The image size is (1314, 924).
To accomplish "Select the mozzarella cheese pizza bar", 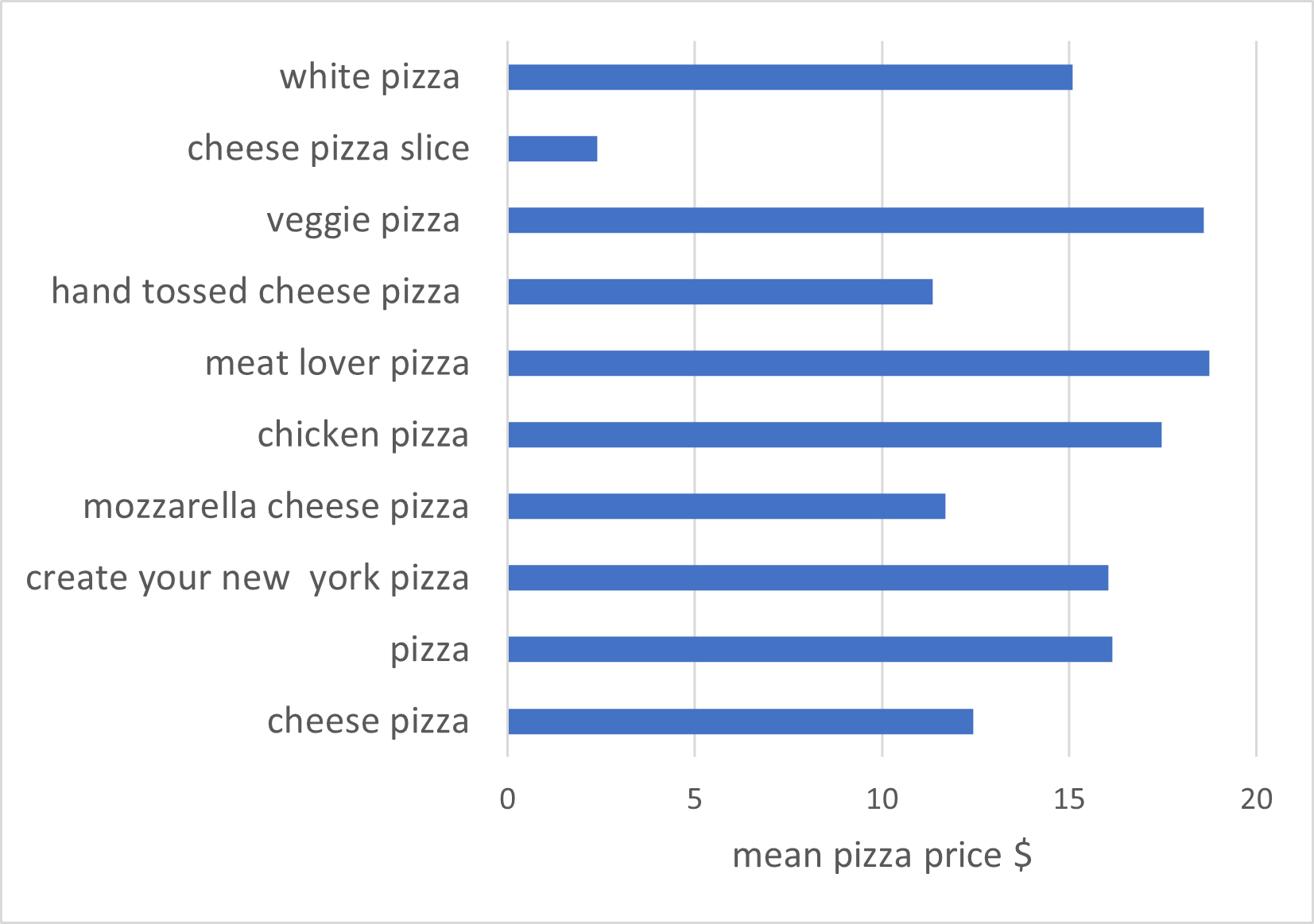I will [727, 506].
